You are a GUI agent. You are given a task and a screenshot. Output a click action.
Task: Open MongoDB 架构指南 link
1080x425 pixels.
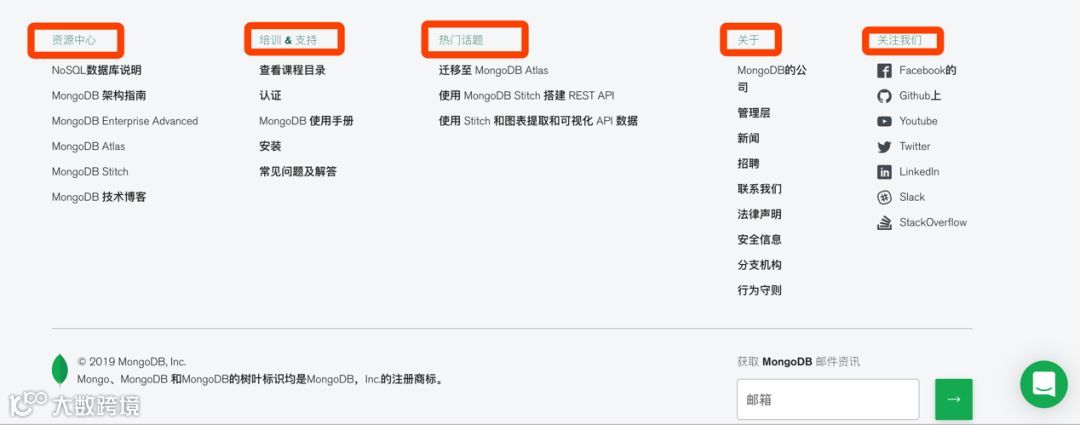coord(98,96)
